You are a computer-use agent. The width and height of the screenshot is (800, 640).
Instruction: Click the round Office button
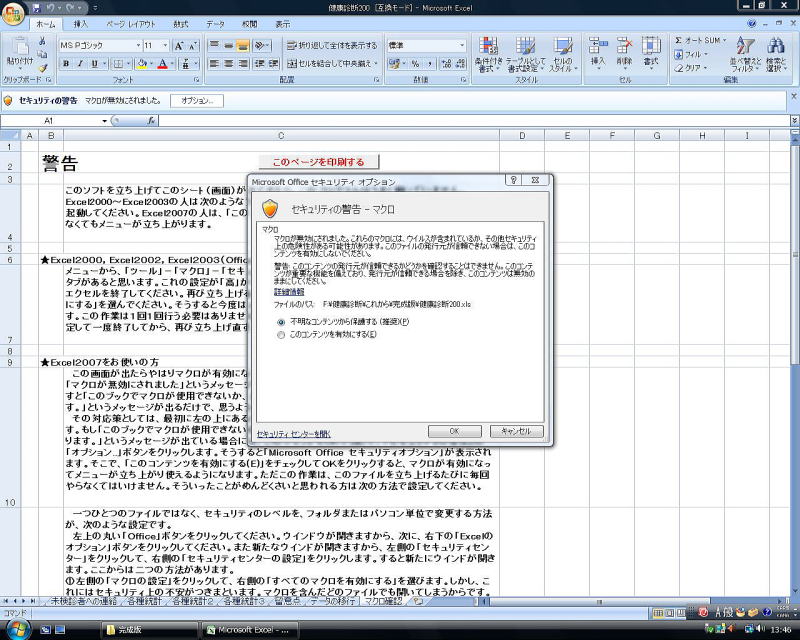click(13, 13)
